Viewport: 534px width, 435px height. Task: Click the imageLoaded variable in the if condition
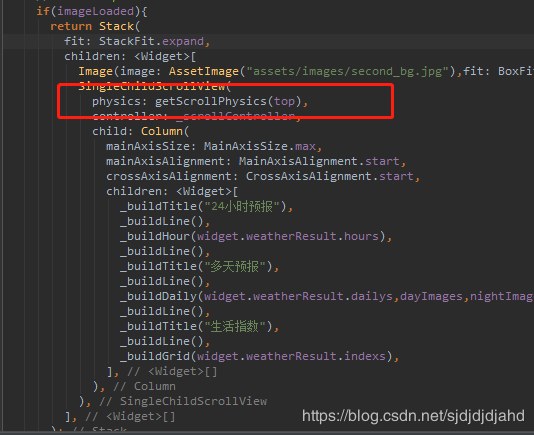[96, 12]
